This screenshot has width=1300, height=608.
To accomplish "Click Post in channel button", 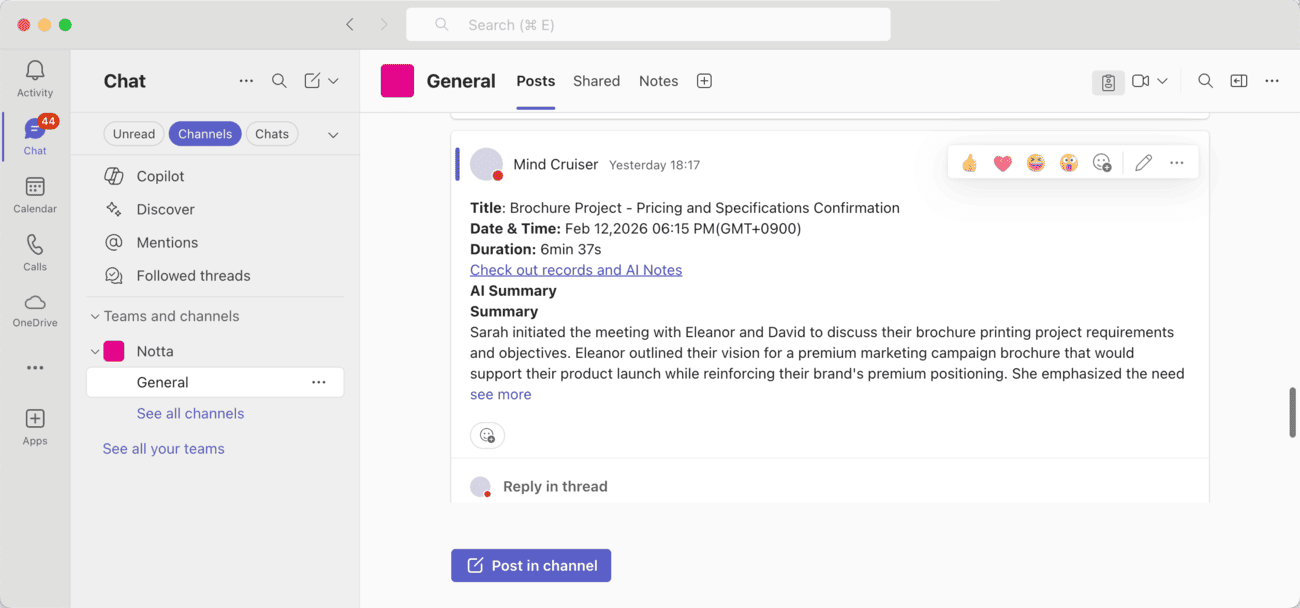I will (531, 565).
